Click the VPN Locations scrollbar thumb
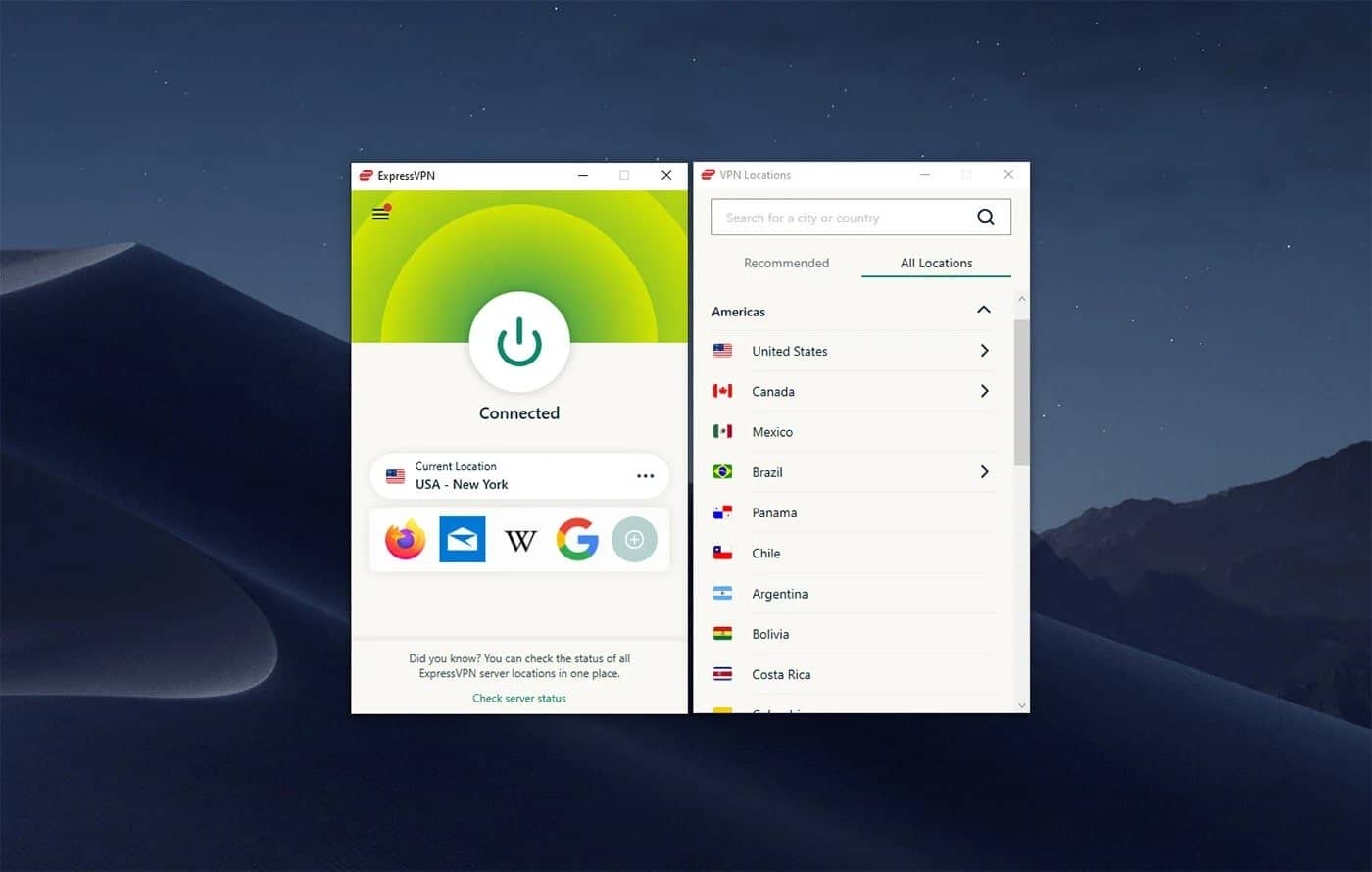 pos(1022,392)
